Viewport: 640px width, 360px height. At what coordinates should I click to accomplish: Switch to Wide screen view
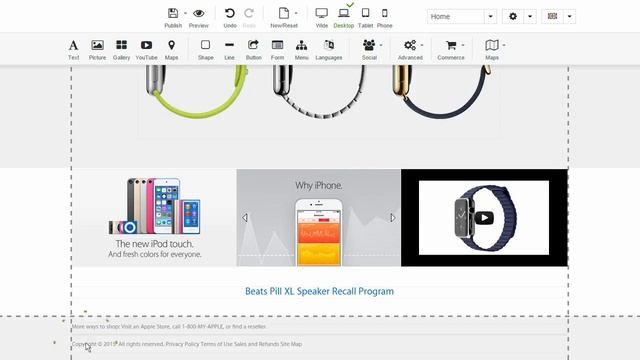[322, 13]
